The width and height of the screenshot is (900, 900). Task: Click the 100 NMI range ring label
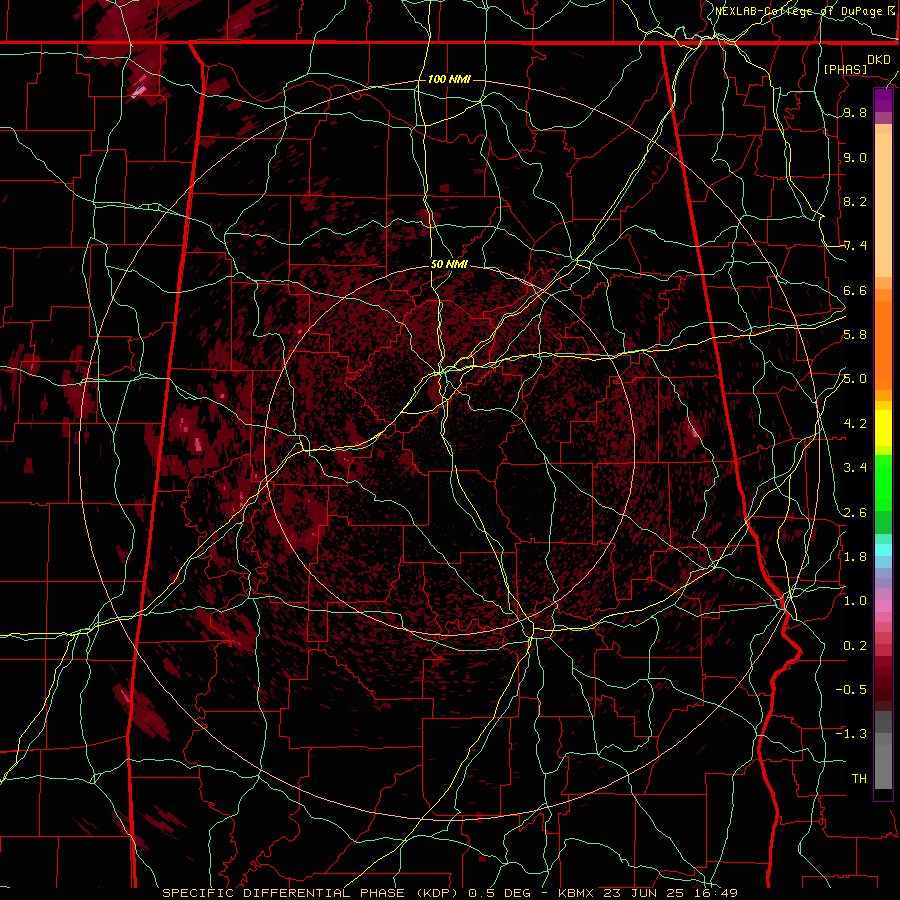(x=449, y=79)
